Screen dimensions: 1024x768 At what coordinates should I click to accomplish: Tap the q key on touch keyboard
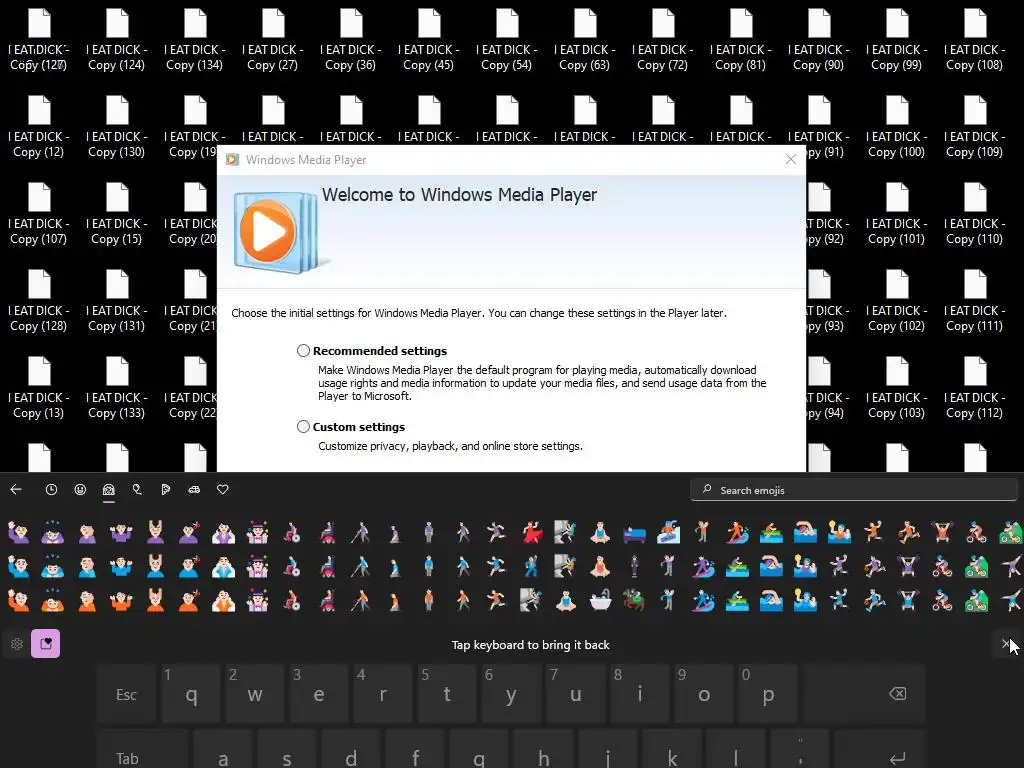click(x=191, y=694)
